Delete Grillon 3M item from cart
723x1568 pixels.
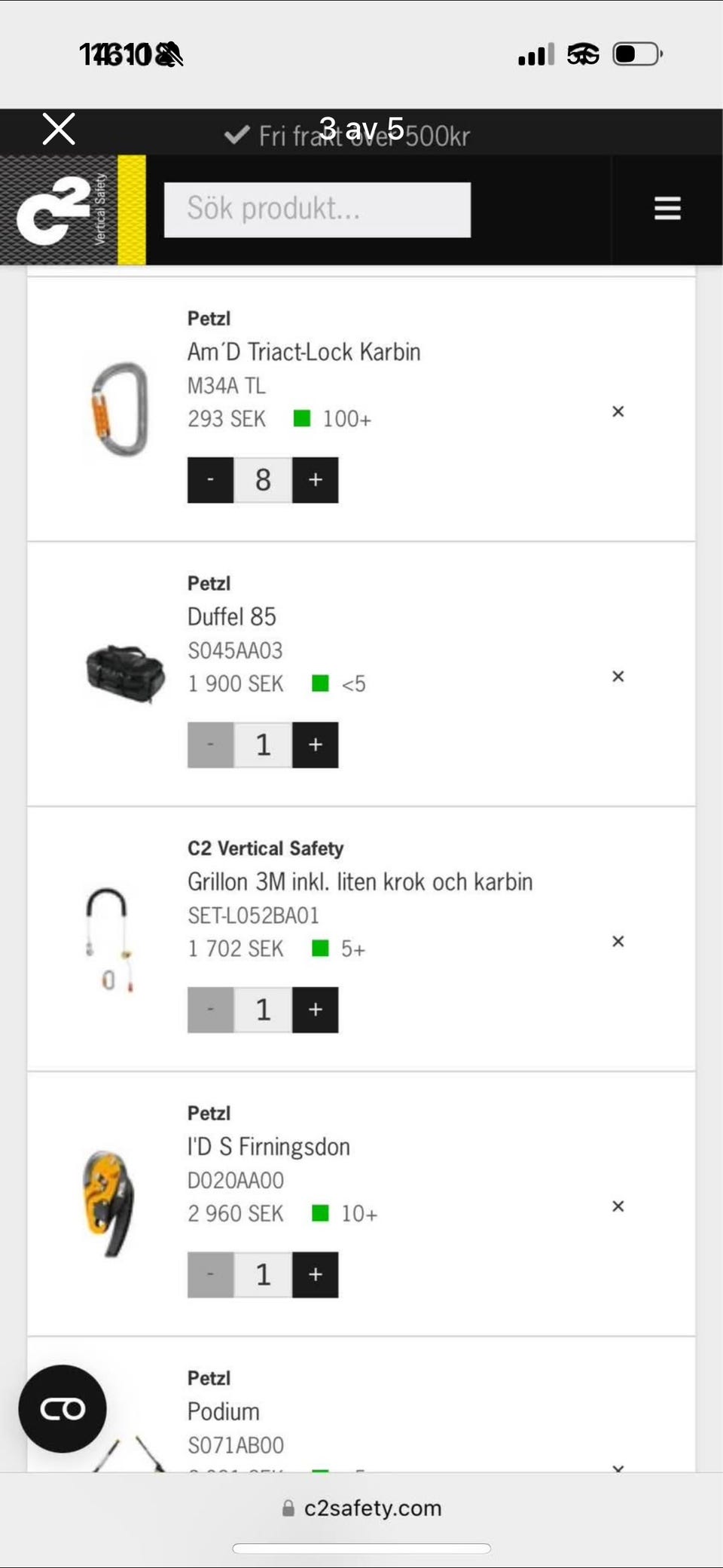point(618,941)
